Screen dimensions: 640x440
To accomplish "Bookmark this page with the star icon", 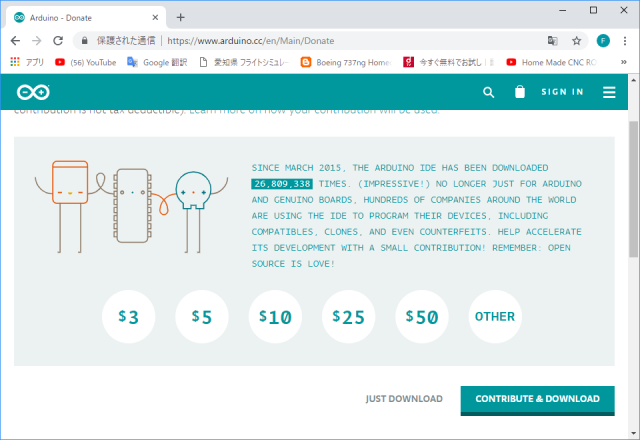I will point(576,40).
